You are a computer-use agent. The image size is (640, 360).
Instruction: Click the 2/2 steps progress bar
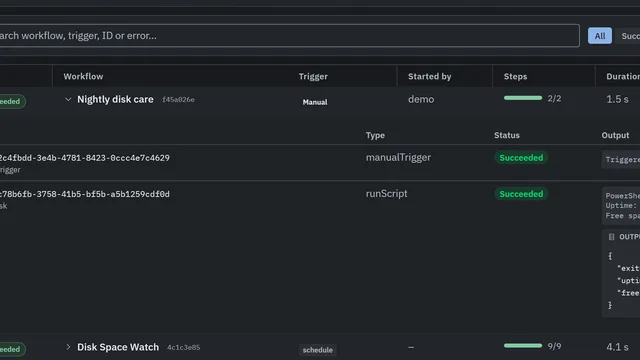coord(523,98)
